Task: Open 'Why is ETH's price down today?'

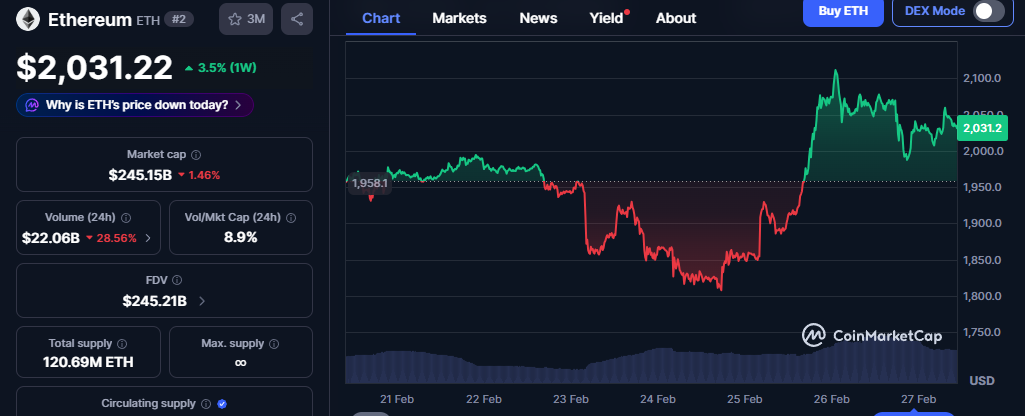Action: pyautogui.click(x=135, y=105)
